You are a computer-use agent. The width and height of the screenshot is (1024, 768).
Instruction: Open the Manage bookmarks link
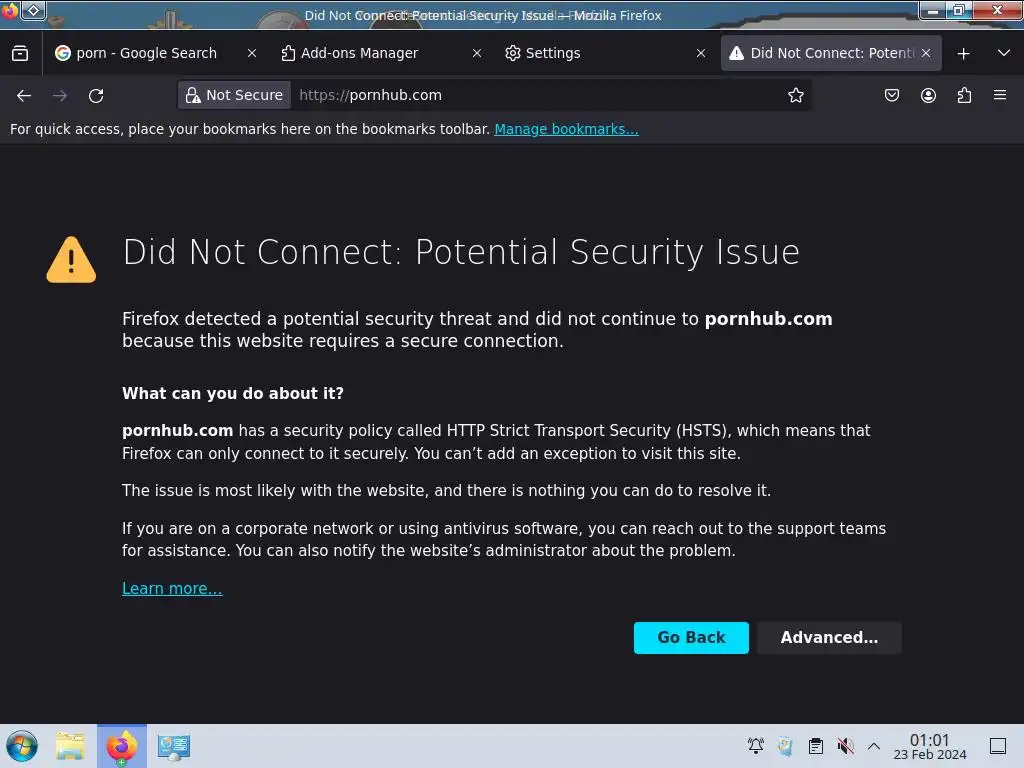click(x=566, y=129)
